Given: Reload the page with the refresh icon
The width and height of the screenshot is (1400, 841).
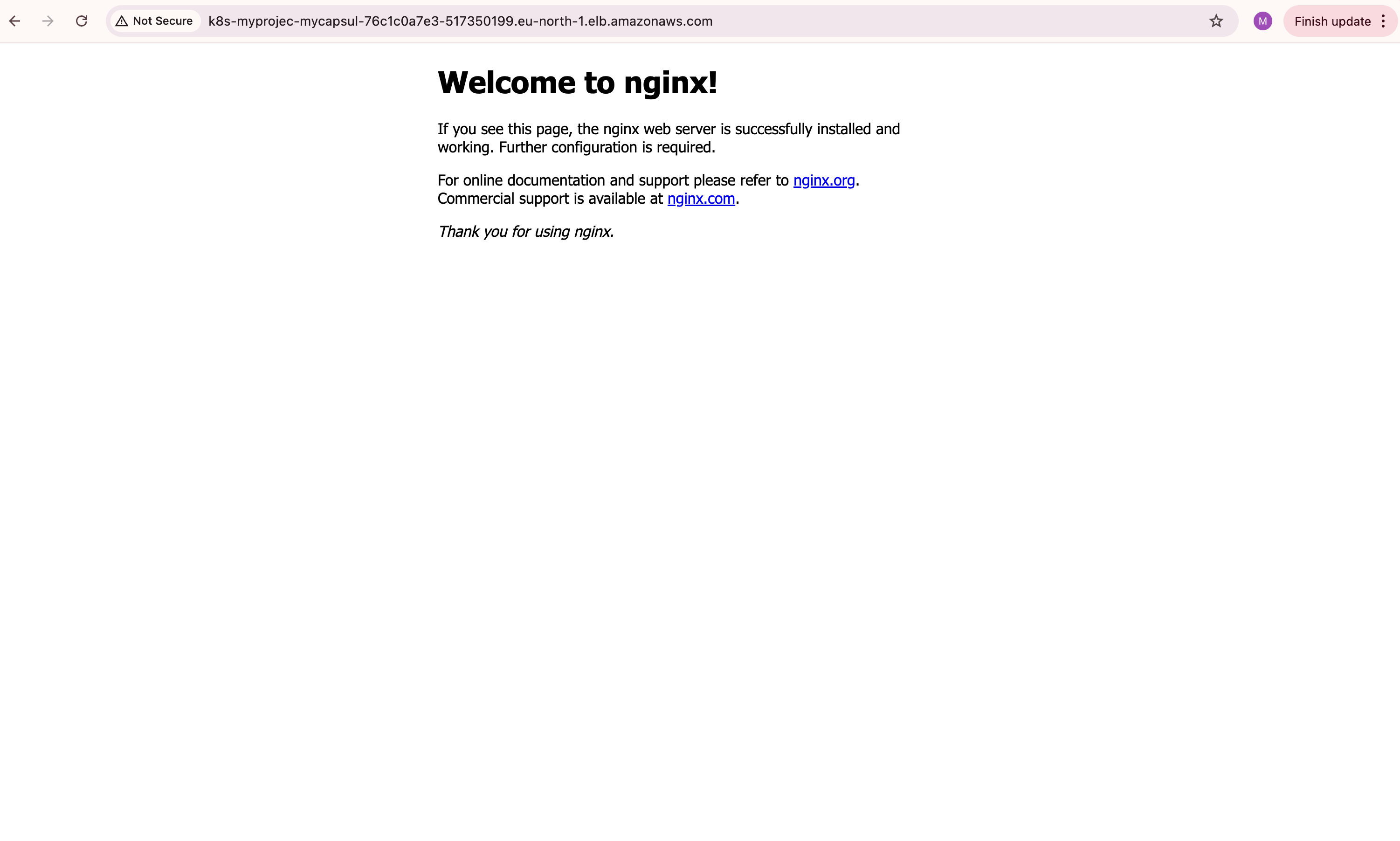Looking at the screenshot, I should point(82,21).
